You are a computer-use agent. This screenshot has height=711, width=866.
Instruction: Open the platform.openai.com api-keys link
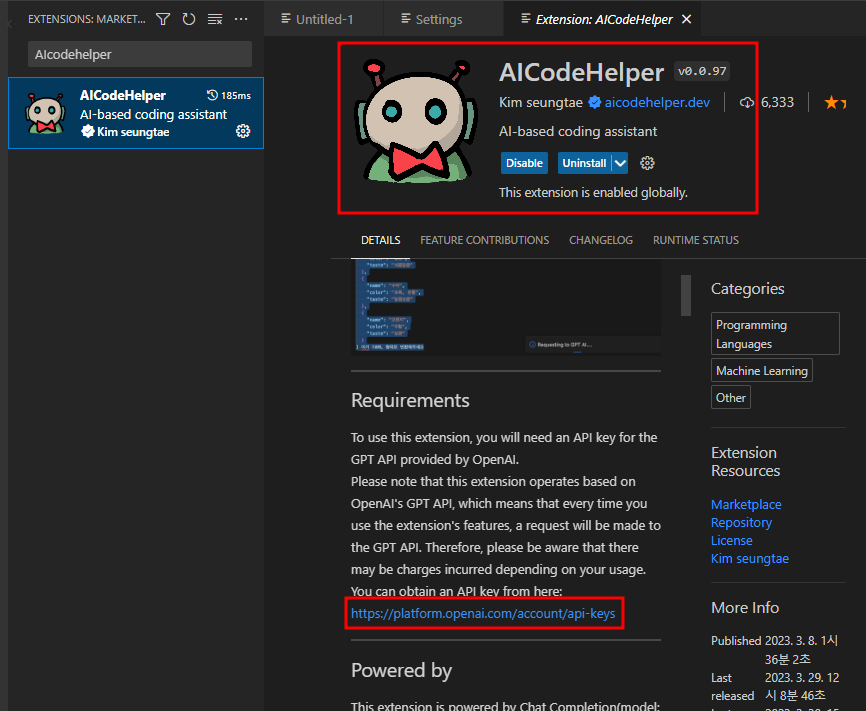[483, 613]
